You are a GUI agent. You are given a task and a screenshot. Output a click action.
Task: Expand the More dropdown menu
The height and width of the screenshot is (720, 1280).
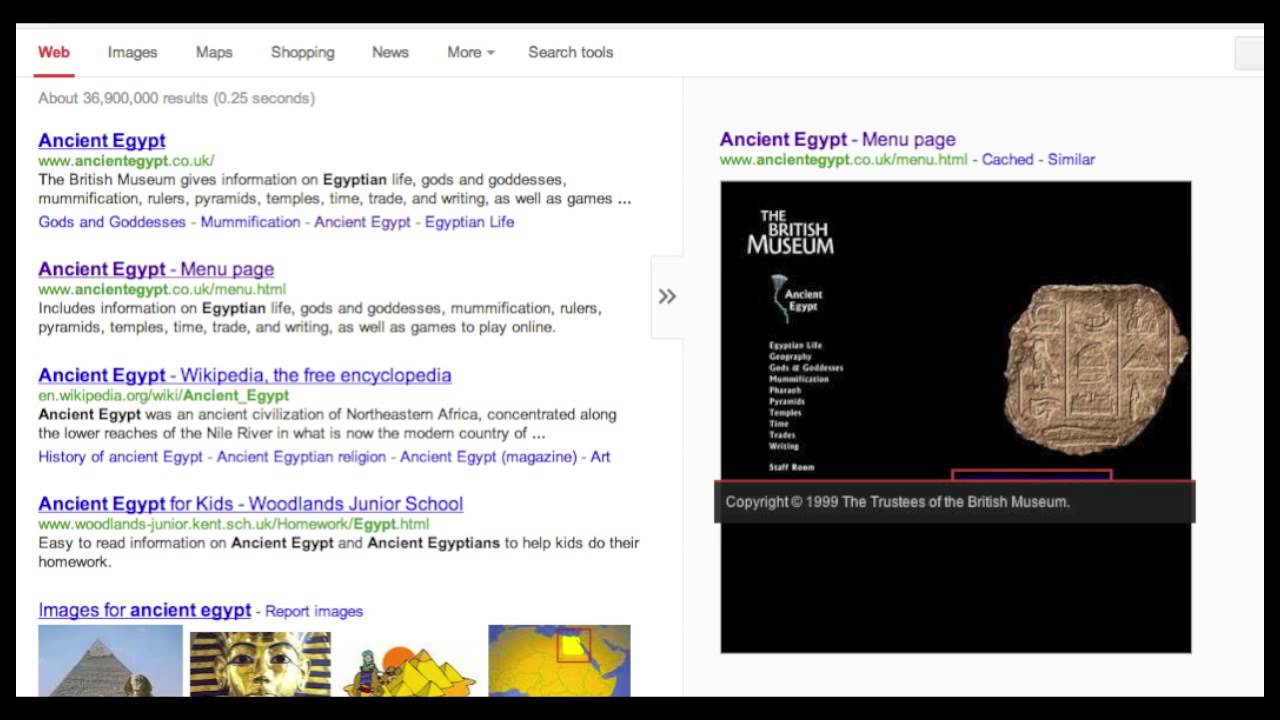point(471,52)
